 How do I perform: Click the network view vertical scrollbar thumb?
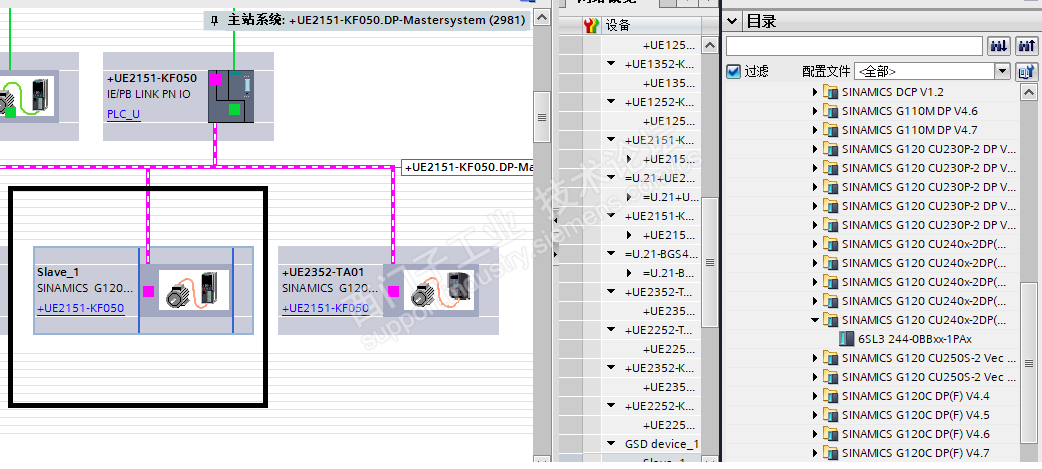[x=542, y=118]
